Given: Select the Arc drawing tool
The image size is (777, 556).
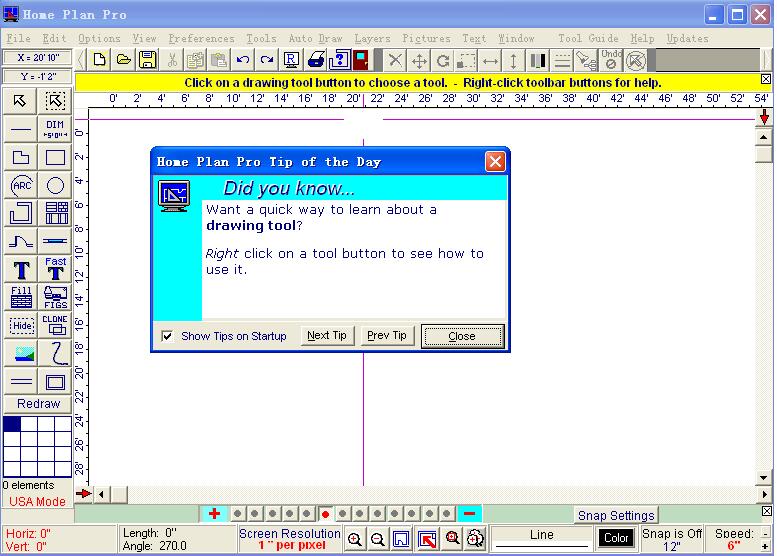Looking at the screenshot, I should tap(21, 185).
